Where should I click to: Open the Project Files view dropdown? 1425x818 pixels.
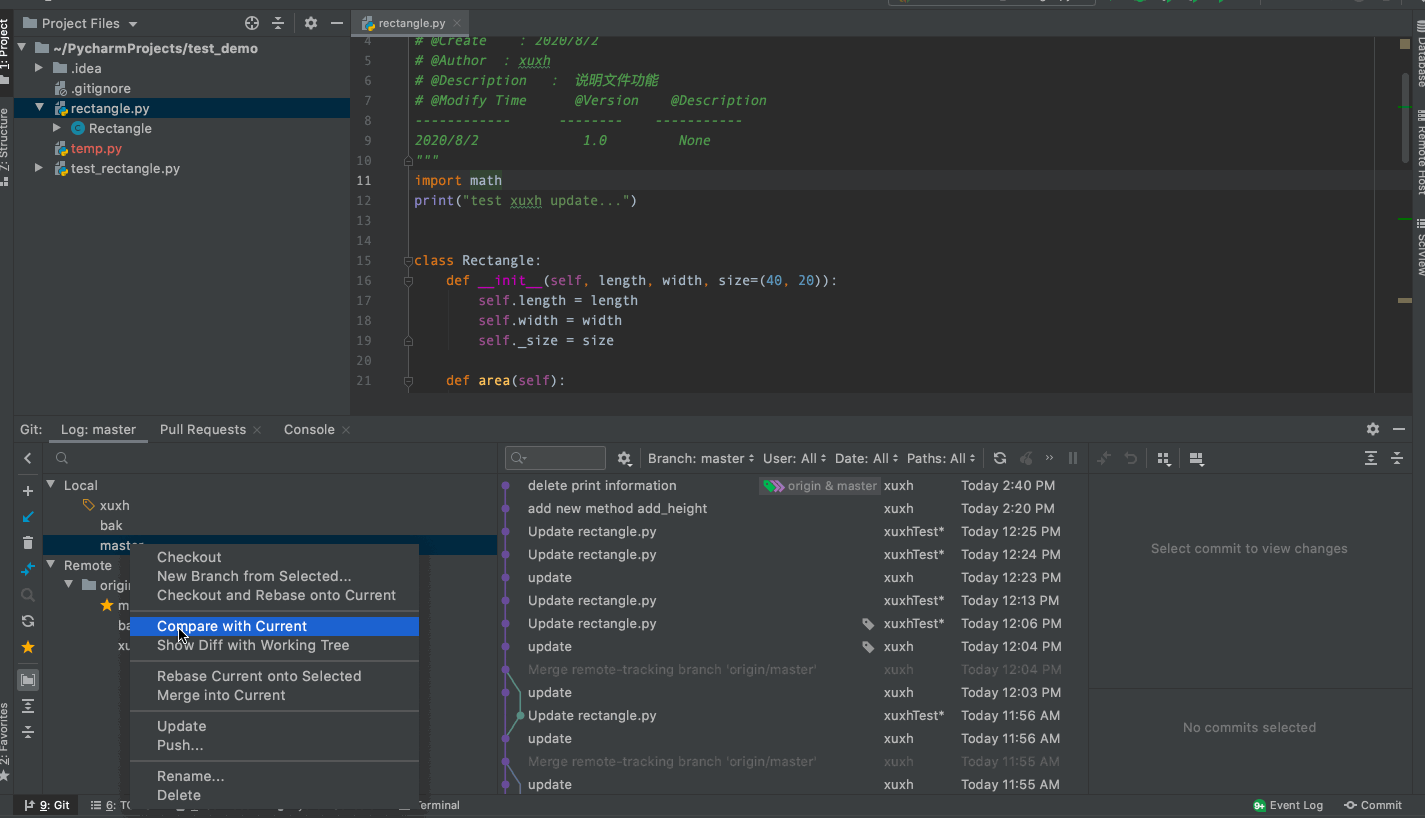pos(80,23)
